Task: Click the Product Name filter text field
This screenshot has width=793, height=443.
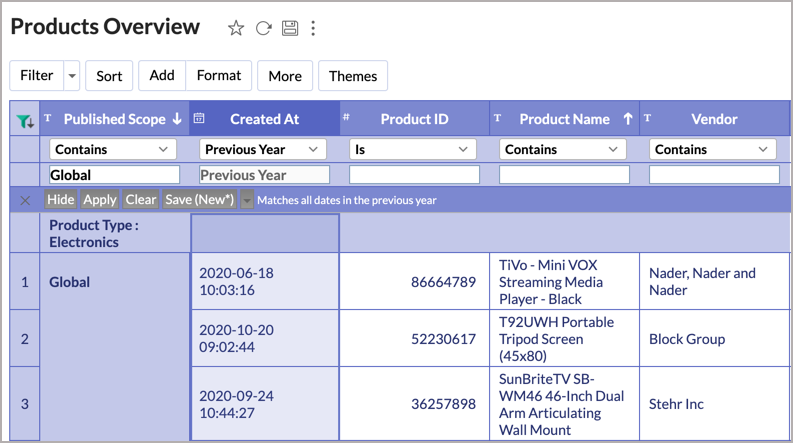Action: click(x=564, y=175)
